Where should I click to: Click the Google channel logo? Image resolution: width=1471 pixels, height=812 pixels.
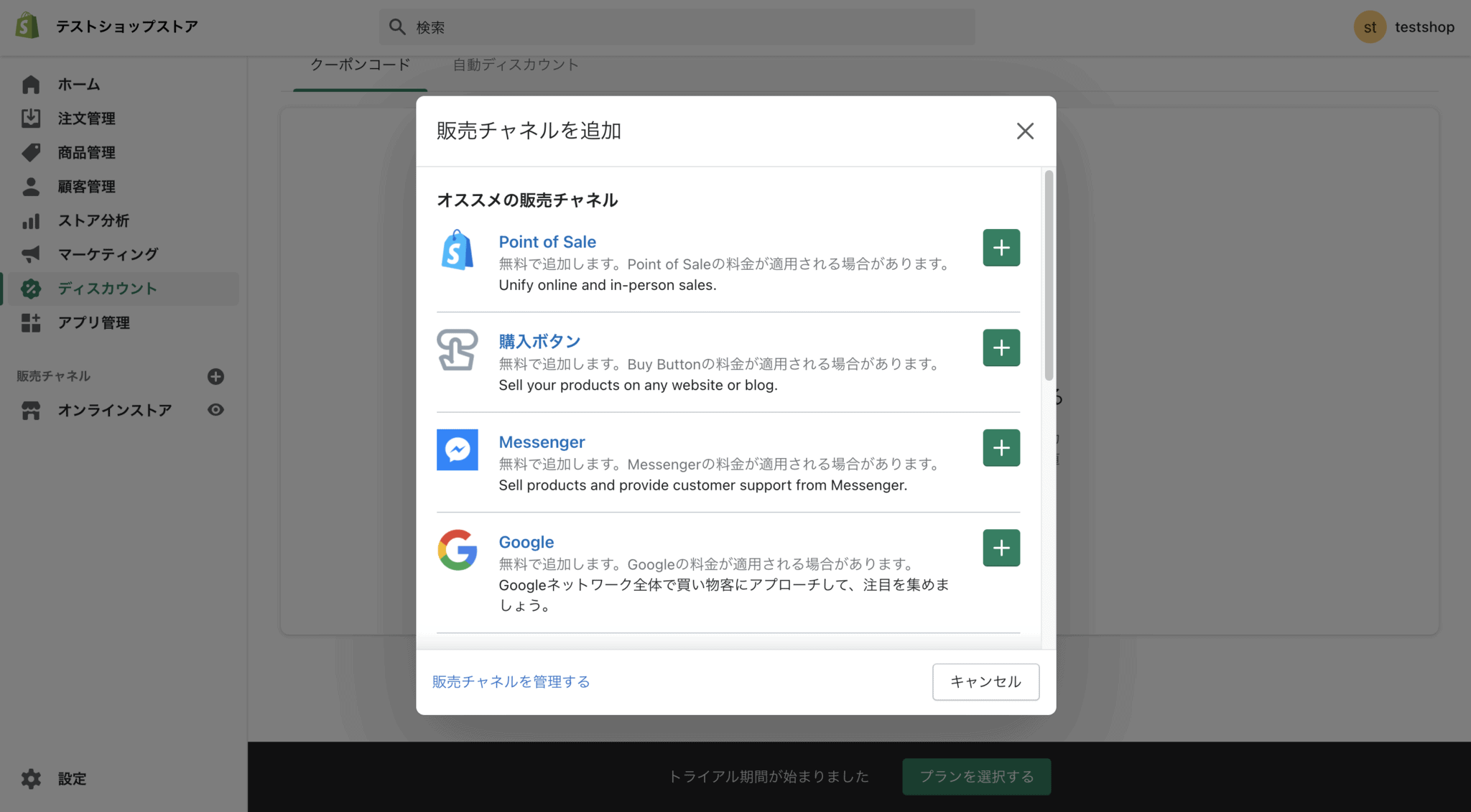tap(458, 550)
